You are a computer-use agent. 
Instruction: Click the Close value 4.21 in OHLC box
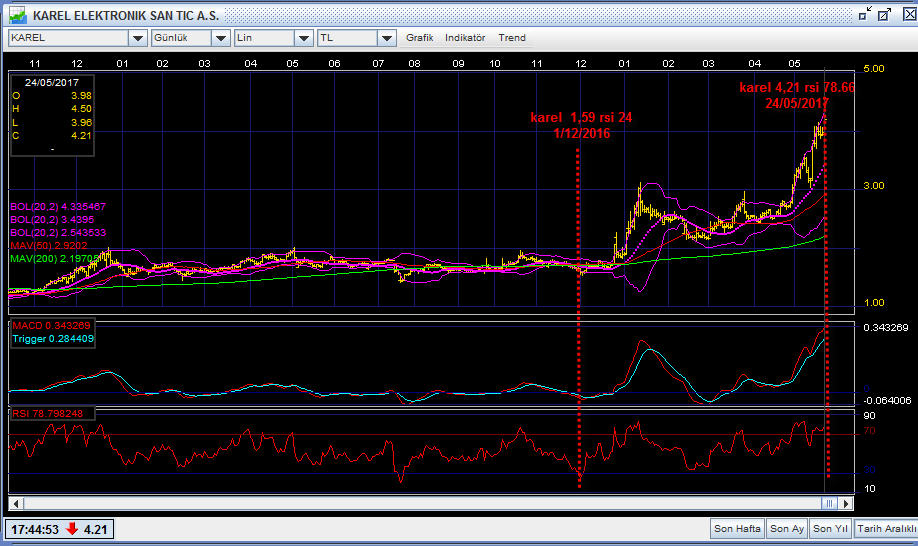(x=81, y=136)
